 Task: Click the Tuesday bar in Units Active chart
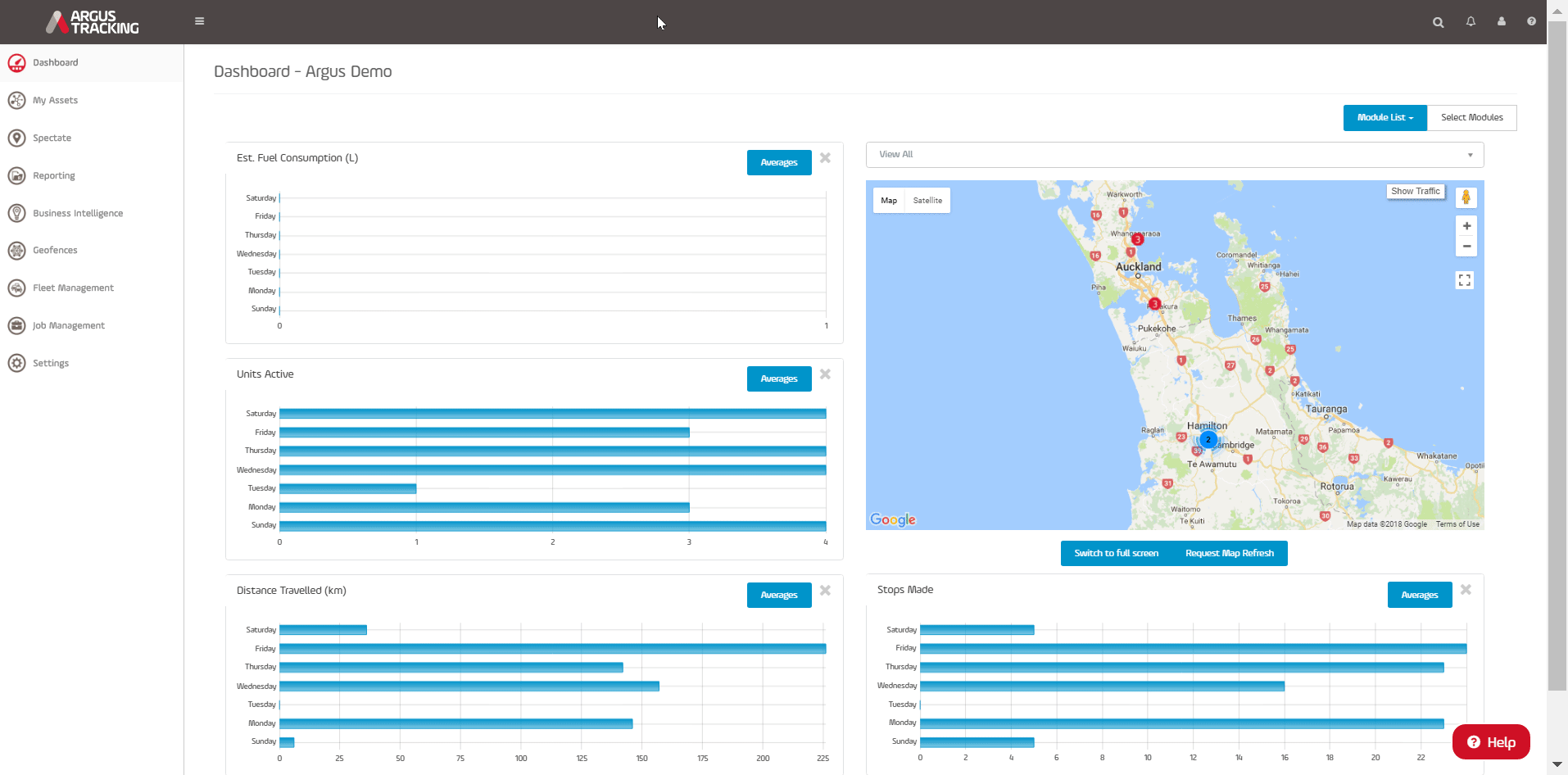click(347, 488)
